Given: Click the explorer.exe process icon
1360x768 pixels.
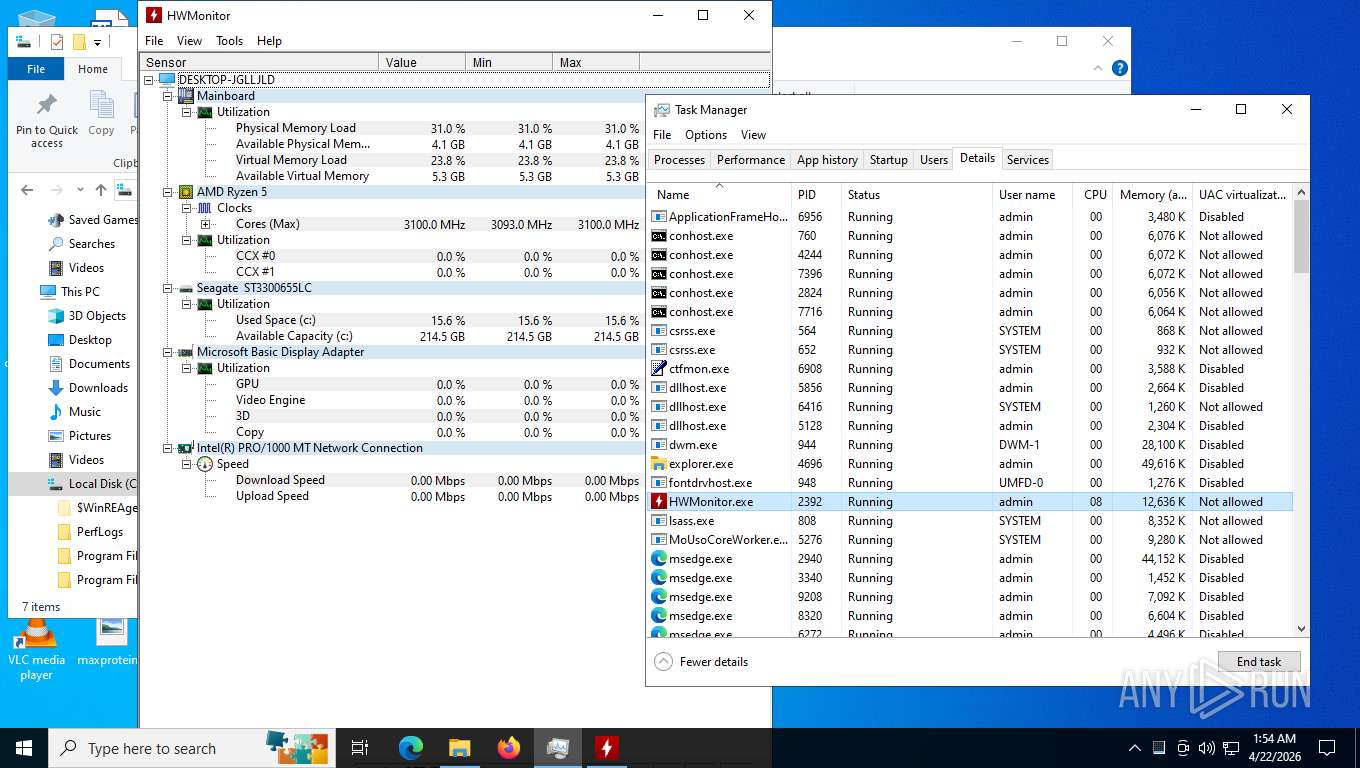Looking at the screenshot, I should 659,464.
